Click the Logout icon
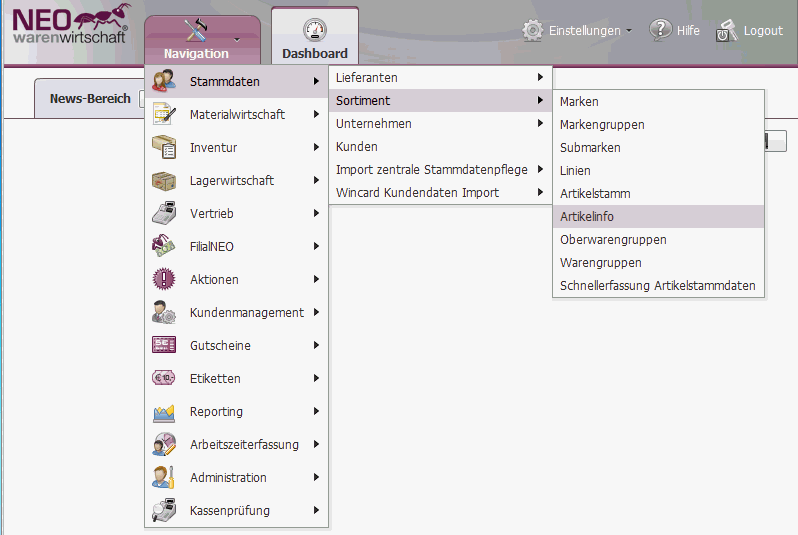Image resolution: width=798 pixels, height=535 pixels. [x=727, y=31]
